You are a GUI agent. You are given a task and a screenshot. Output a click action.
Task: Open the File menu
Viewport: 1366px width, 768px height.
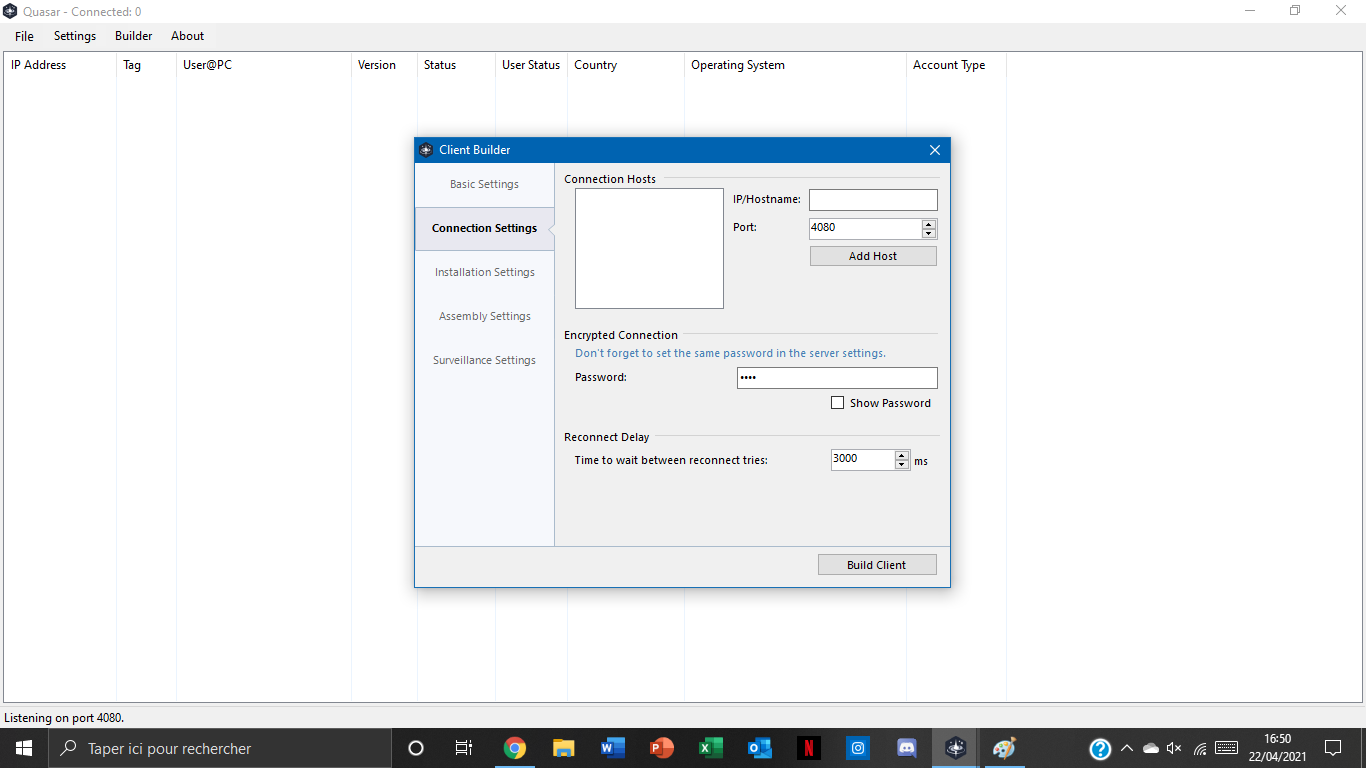click(x=24, y=36)
